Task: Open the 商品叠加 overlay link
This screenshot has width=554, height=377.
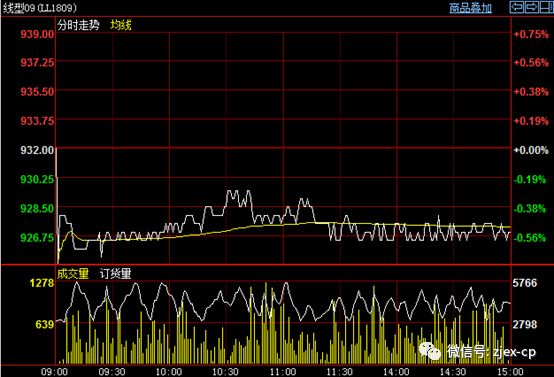Action: (x=470, y=8)
